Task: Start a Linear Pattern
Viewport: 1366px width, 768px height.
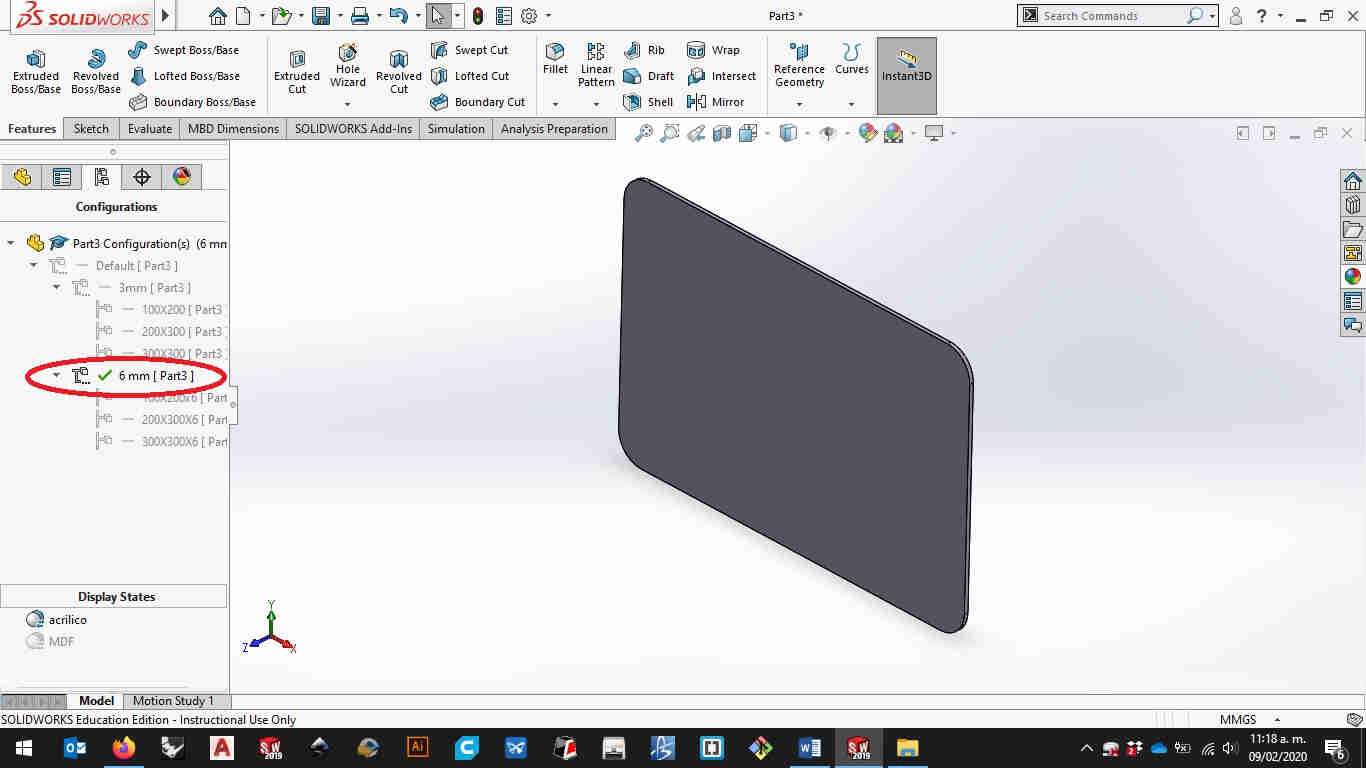Action: [596, 66]
